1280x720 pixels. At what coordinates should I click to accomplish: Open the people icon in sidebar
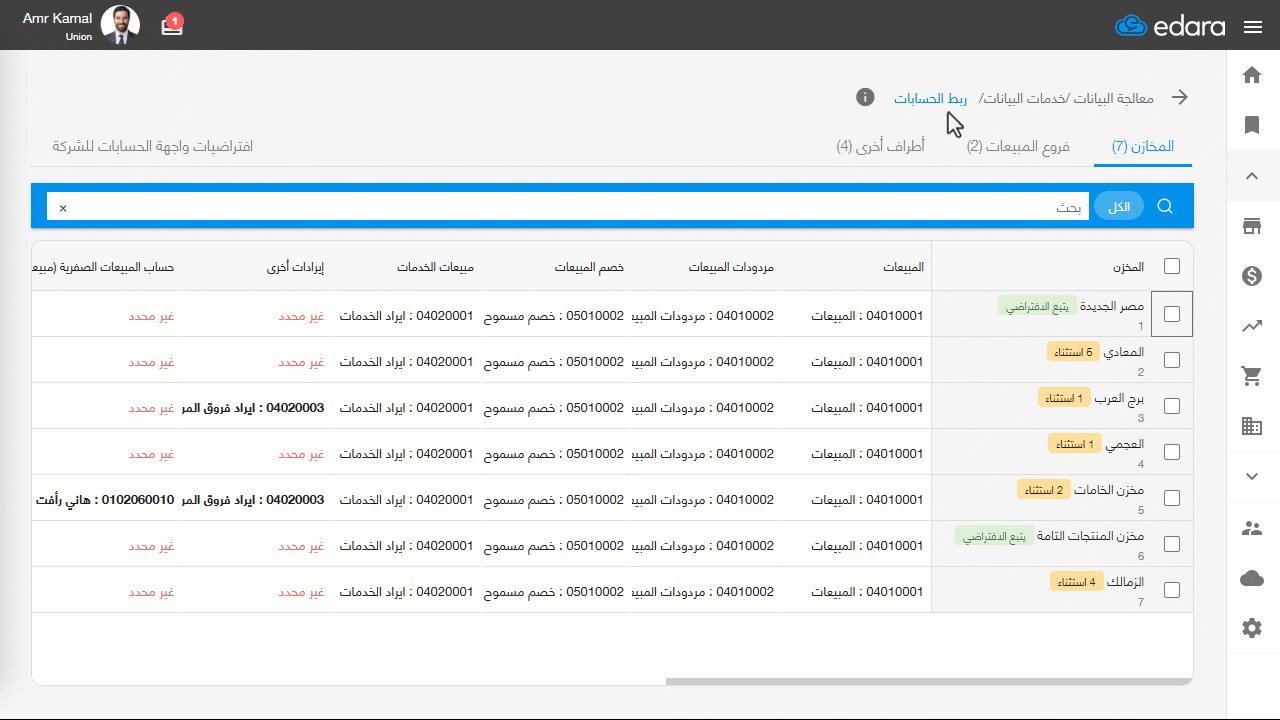click(x=1252, y=528)
